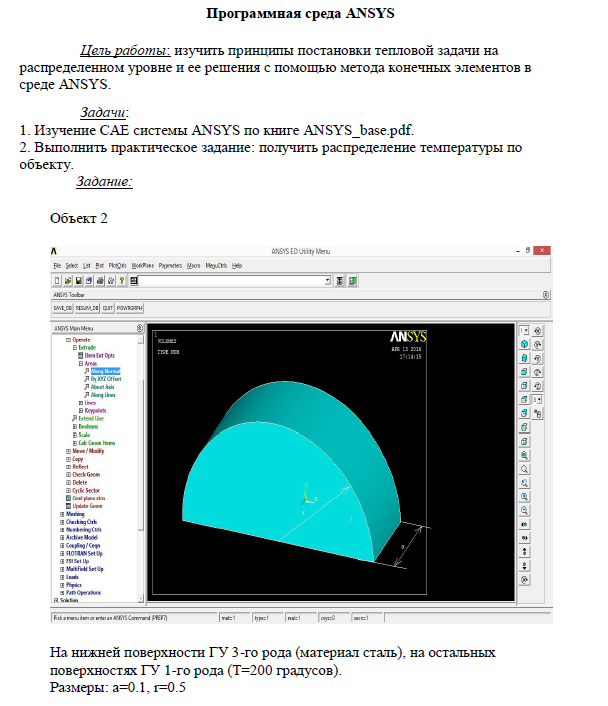The image size is (608, 706).
Task: Click the csys=0 status bar entry
Action: coord(333,618)
